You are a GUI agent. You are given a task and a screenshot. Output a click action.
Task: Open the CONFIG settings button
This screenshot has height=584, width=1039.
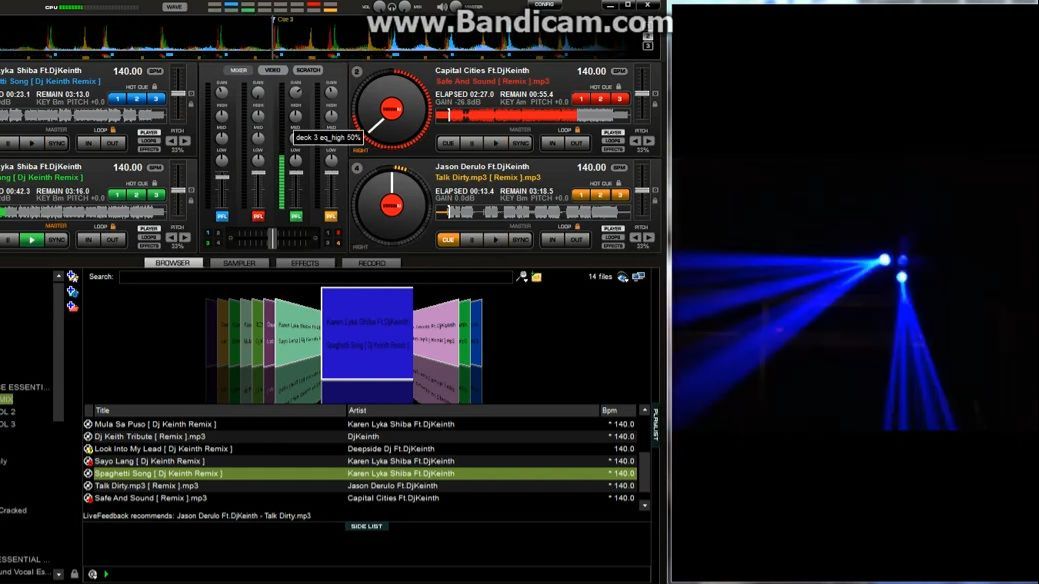[x=544, y=5]
